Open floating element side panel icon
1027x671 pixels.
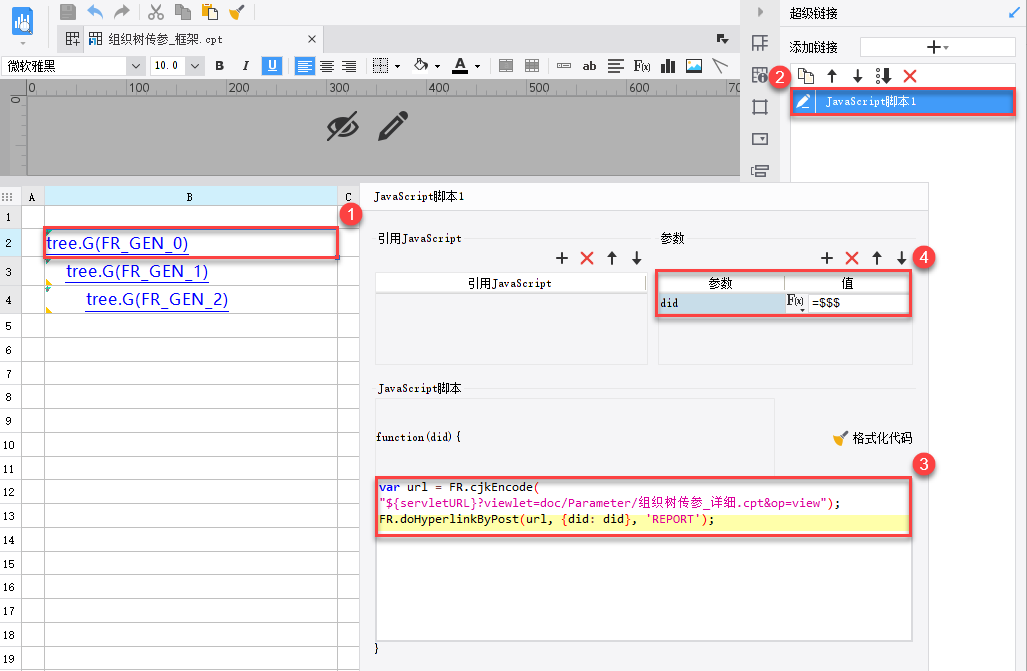coord(760,107)
